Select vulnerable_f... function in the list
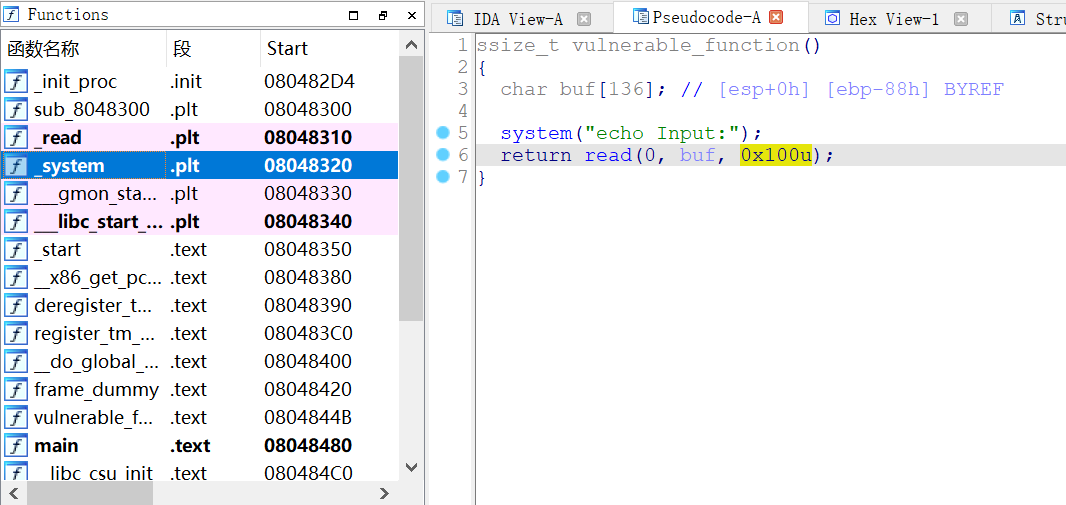Viewport: 1066px width, 505px height. [96, 418]
